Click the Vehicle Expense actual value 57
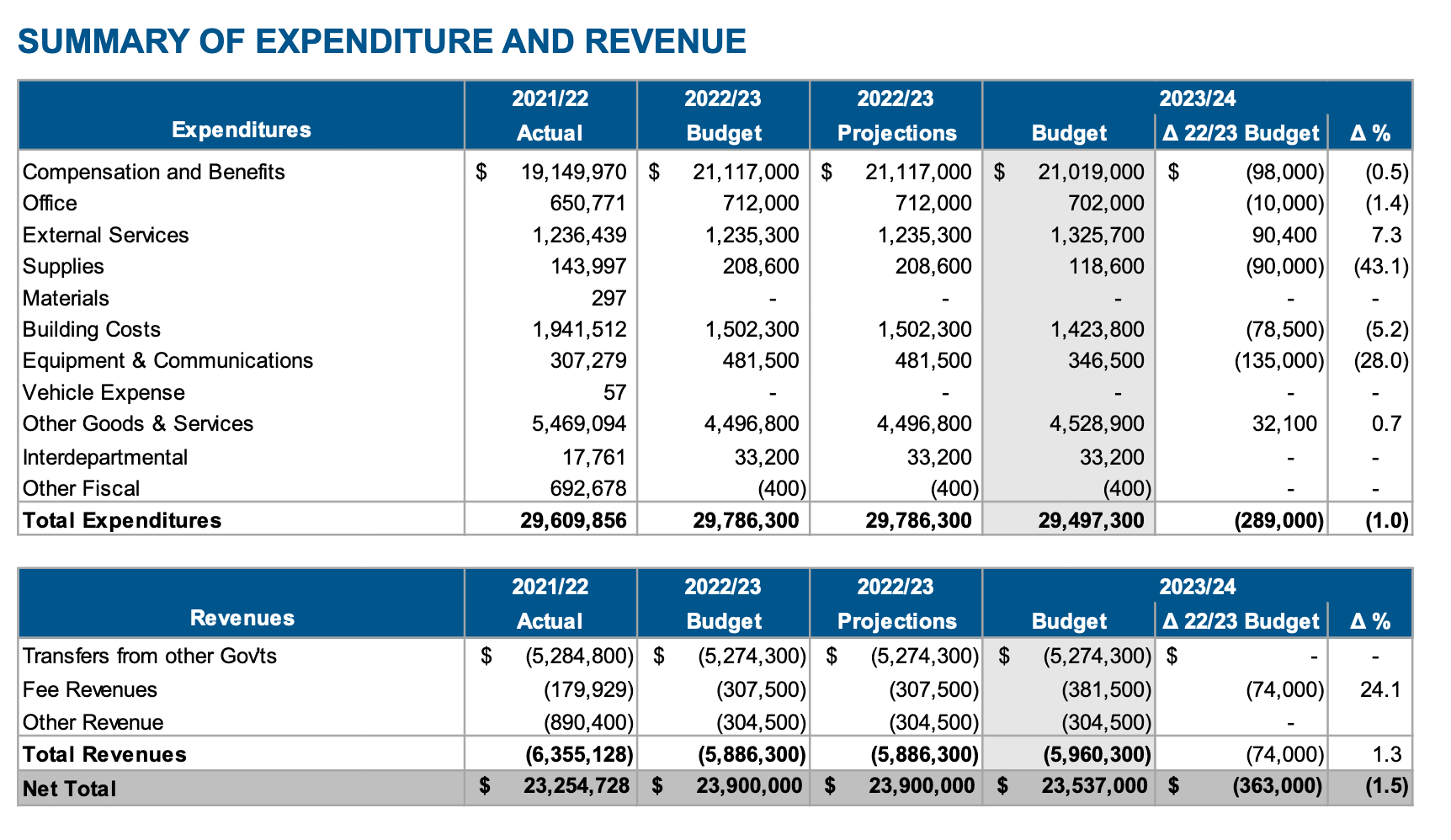 [x=615, y=392]
